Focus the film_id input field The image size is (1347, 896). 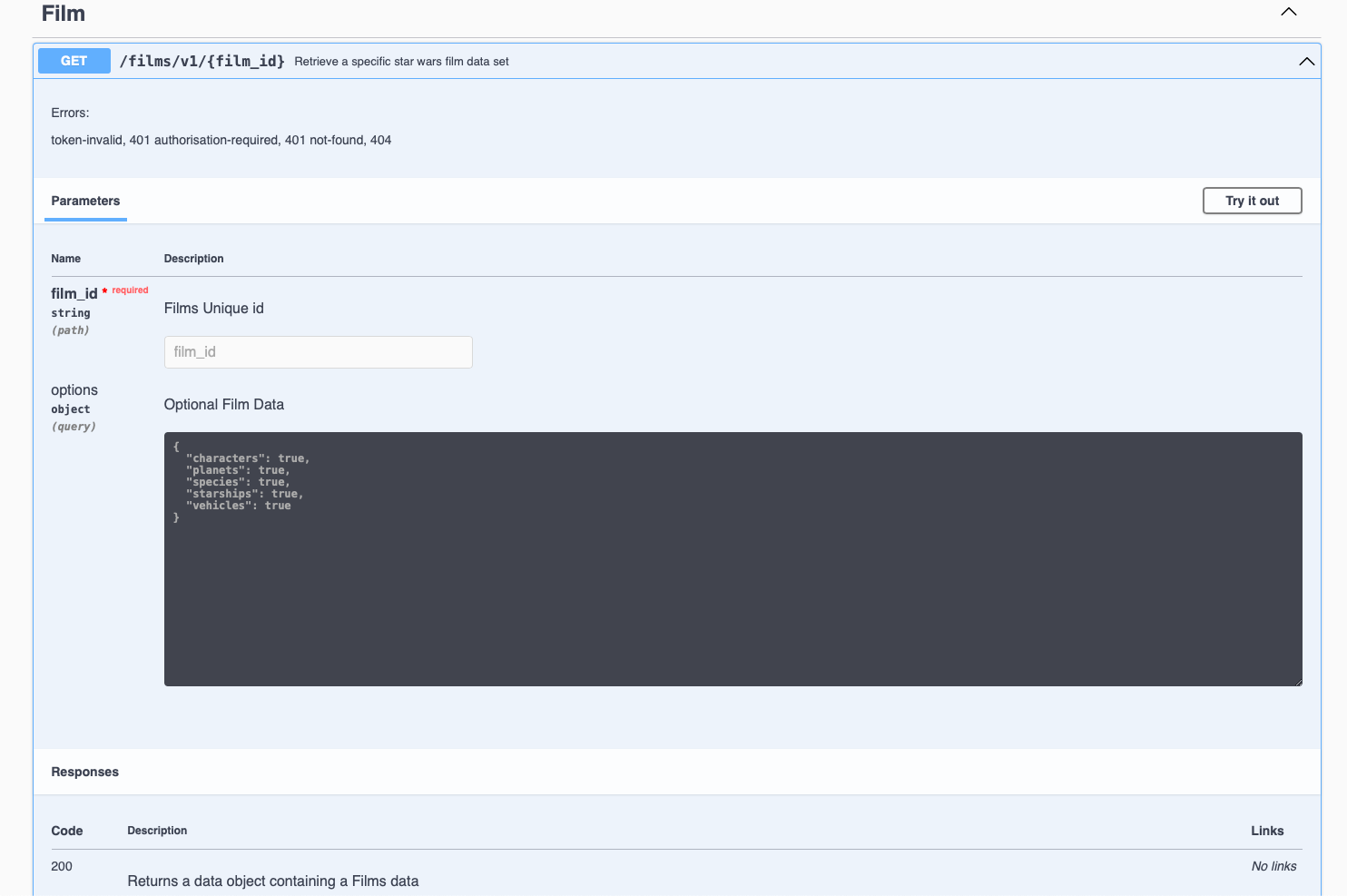click(x=318, y=352)
